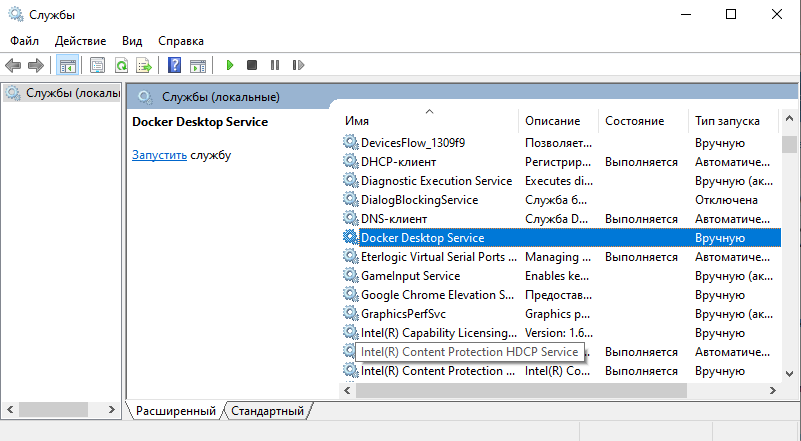
Task: Open Help via the blue question mark icon
Action: 174,65
